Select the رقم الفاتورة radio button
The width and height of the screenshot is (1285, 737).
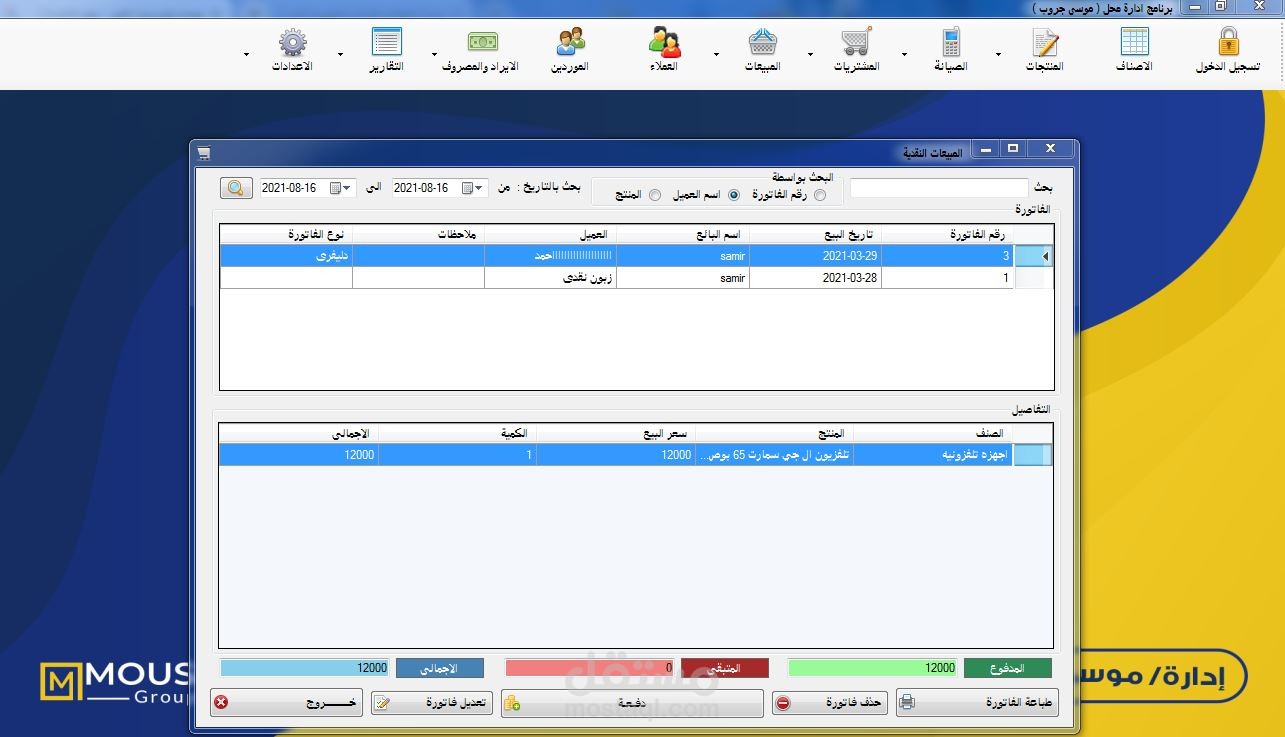(x=820, y=195)
